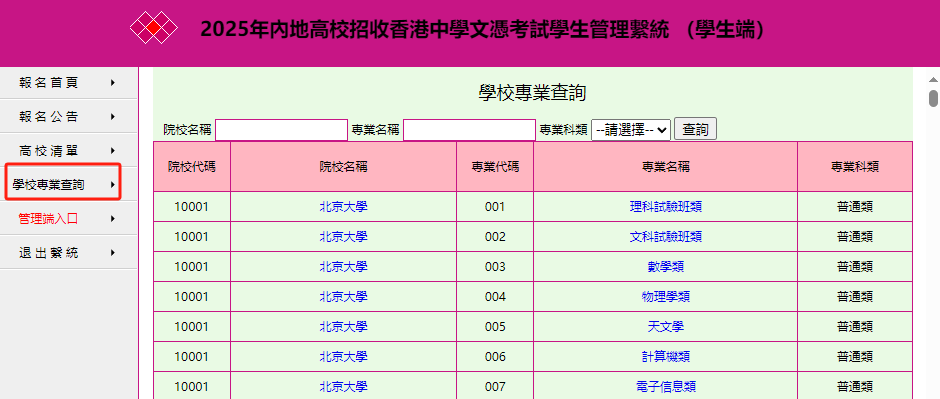
Task: Select 10001 code in 數學類 row
Action: tap(192, 267)
